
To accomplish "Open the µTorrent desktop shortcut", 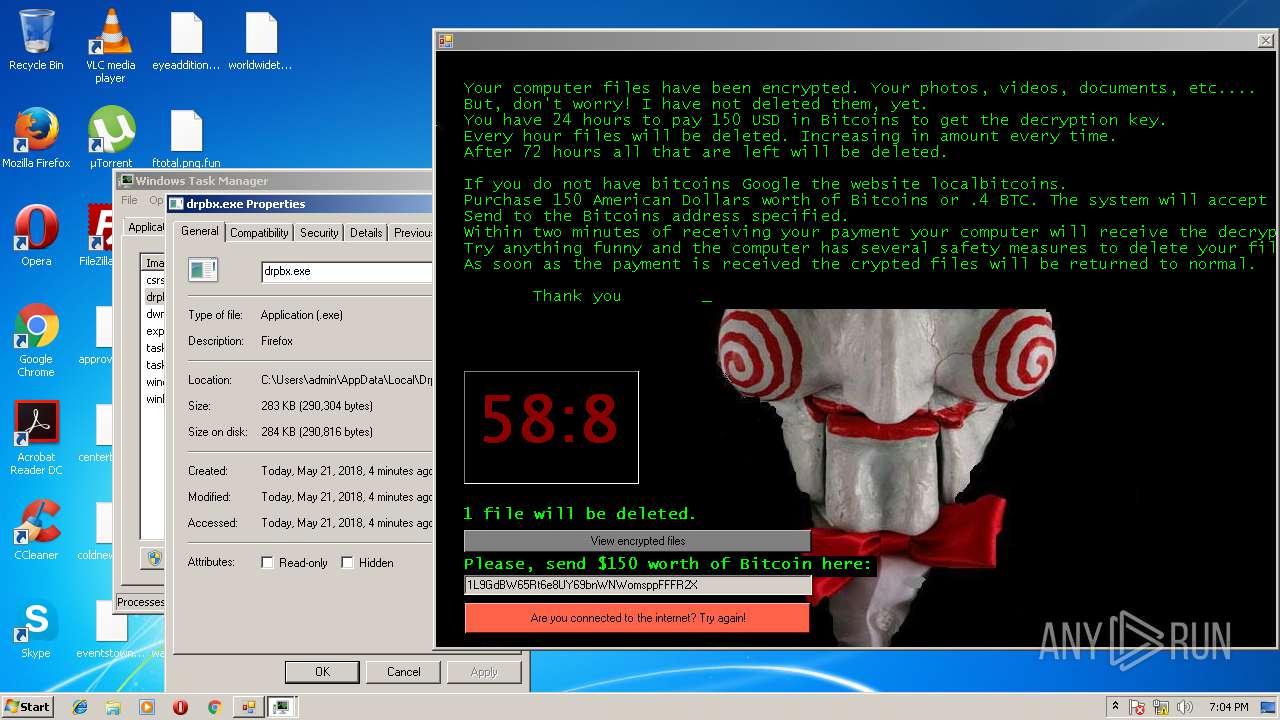I will point(110,138).
